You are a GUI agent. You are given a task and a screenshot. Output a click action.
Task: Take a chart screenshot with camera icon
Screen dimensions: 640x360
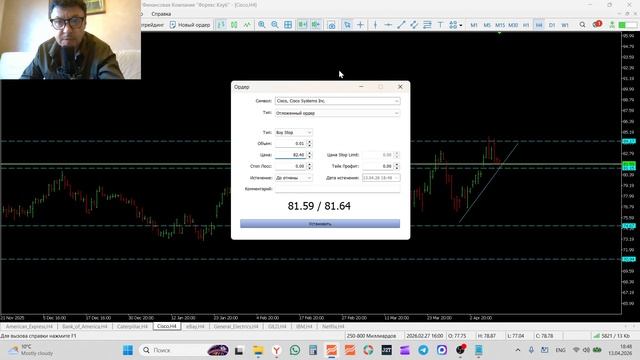pyautogui.click(x=332, y=25)
